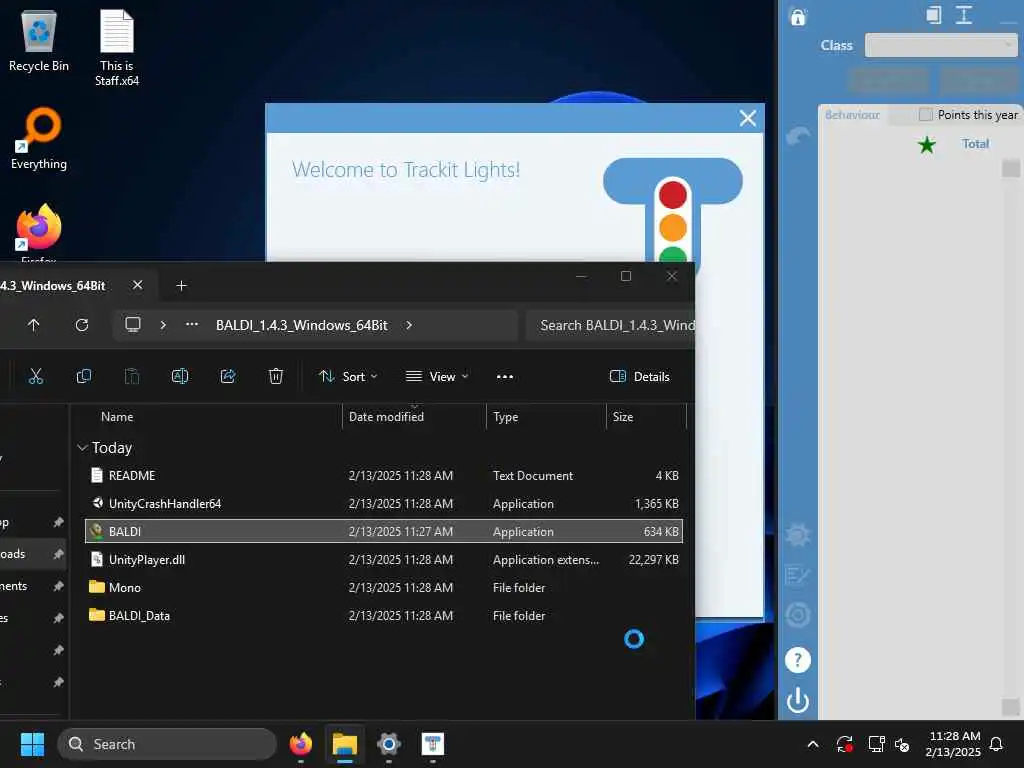The width and height of the screenshot is (1024, 768).
Task: Open the Settings gear app on the taskbar
Action: coord(389,744)
